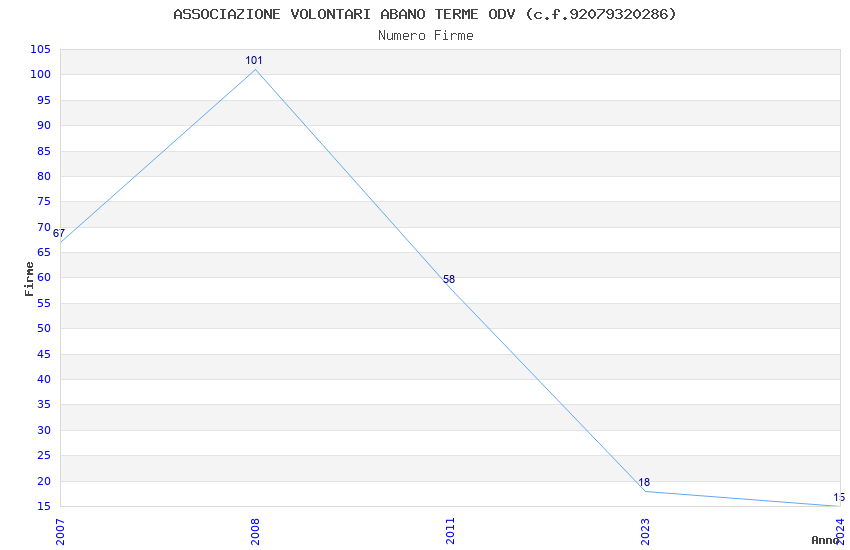This screenshot has height=550, width=850.
Task: Click the y-axis value 25
Action: (43, 456)
